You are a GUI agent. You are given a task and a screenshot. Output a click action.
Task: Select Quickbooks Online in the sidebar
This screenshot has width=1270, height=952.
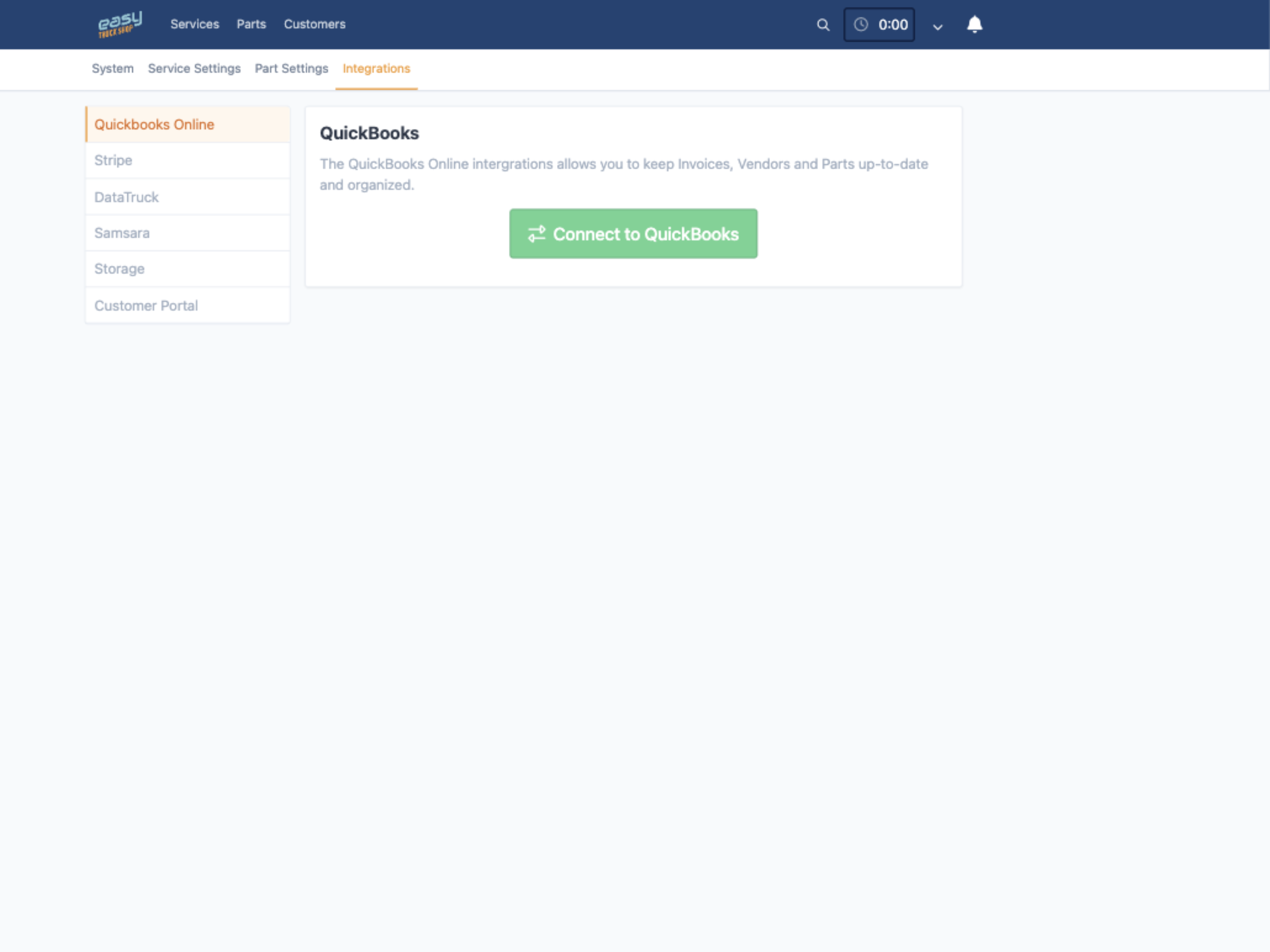(x=188, y=125)
